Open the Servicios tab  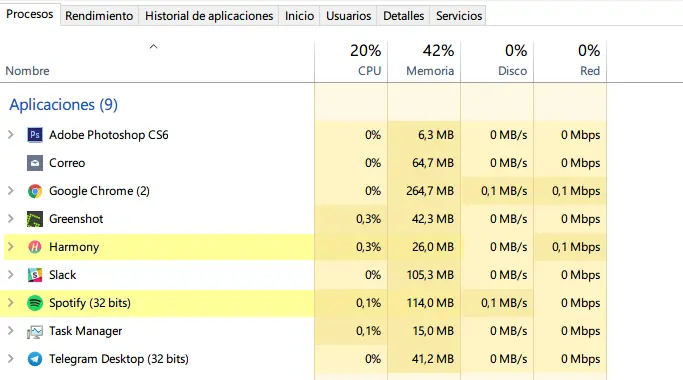pyautogui.click(x=459, y=16)
